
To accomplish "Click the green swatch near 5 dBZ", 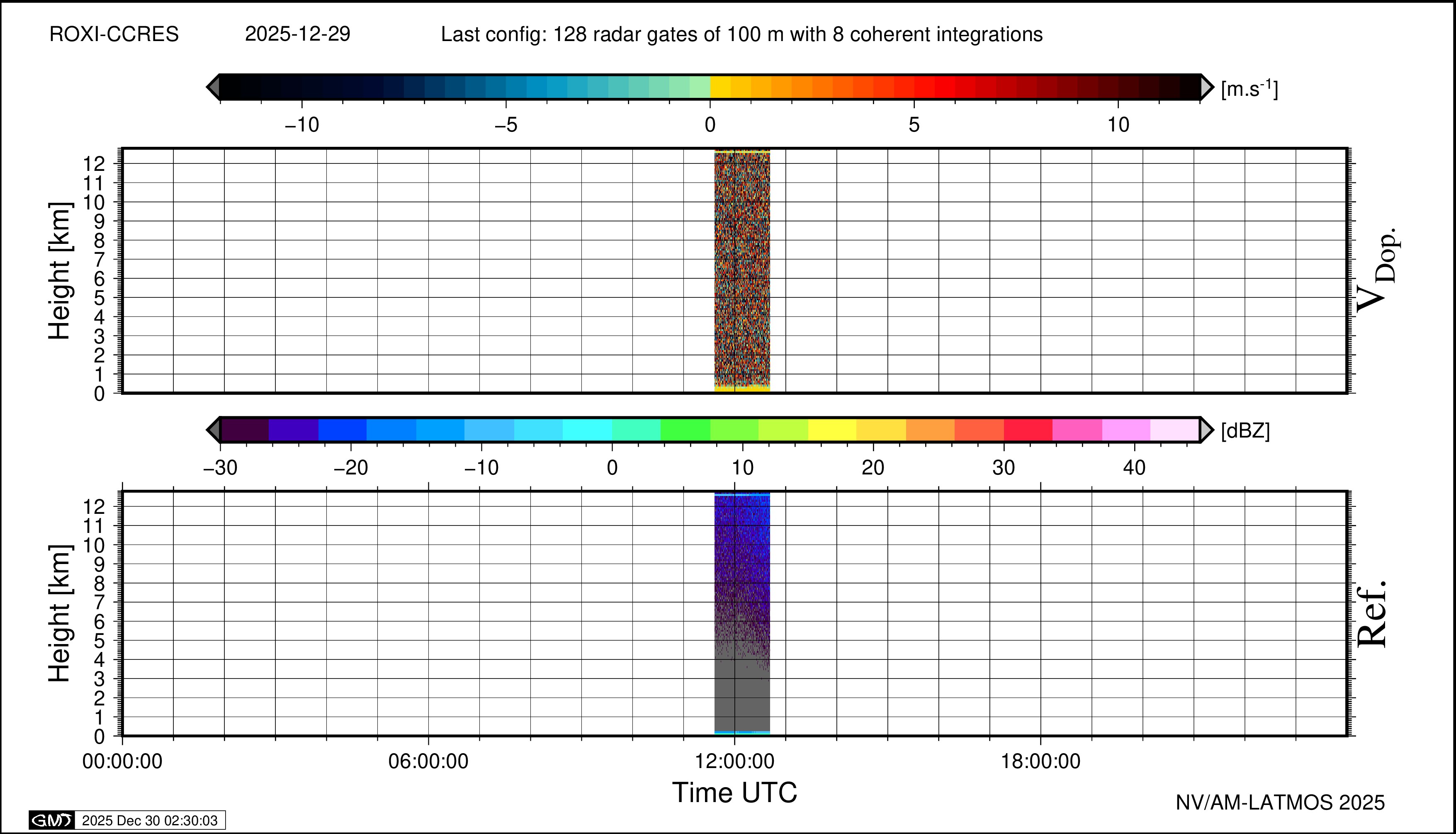I will tap(685, 430).
